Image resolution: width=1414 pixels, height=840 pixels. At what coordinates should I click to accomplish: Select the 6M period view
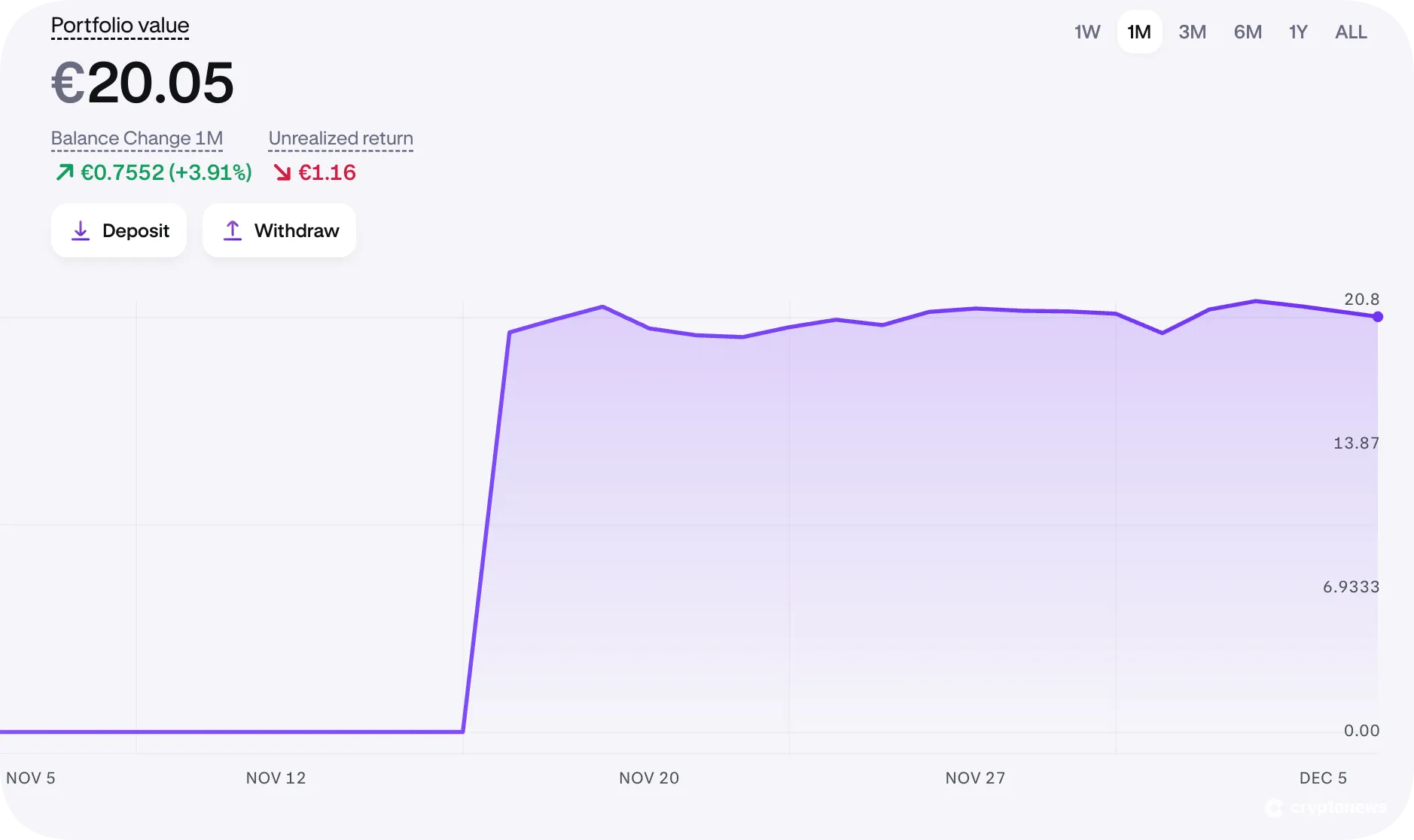pyautogui.click(x=1248, y=32)
